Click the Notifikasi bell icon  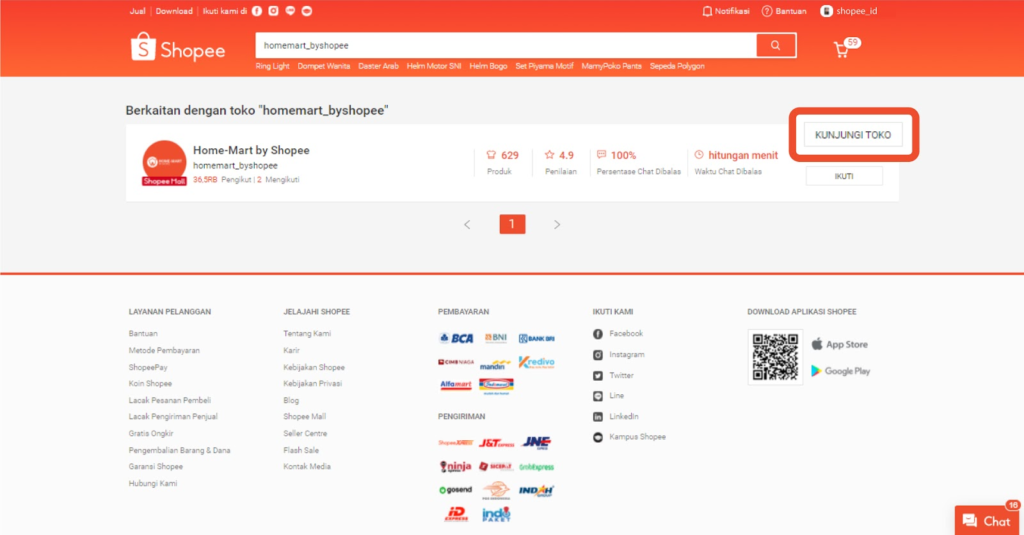coord(707,11)
